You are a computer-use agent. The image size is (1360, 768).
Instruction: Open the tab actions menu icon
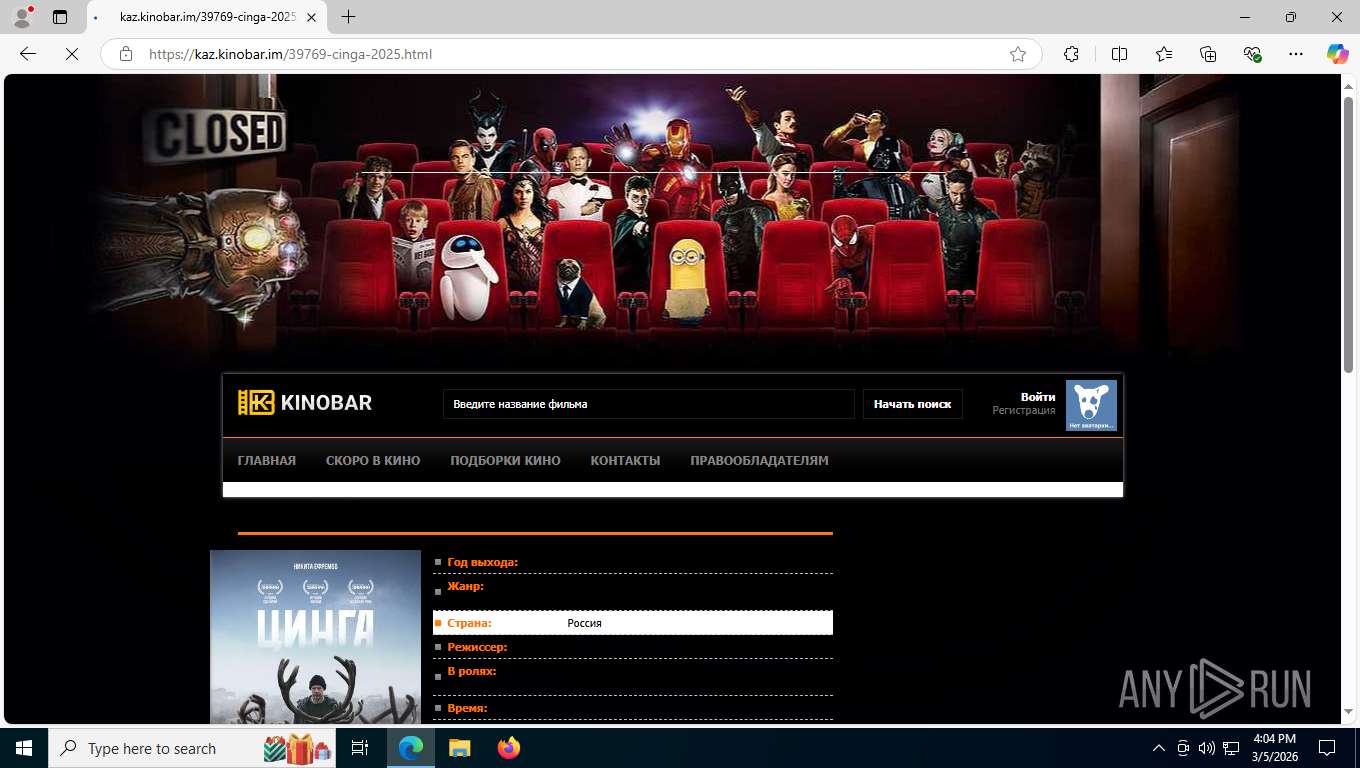click(60, 17)
